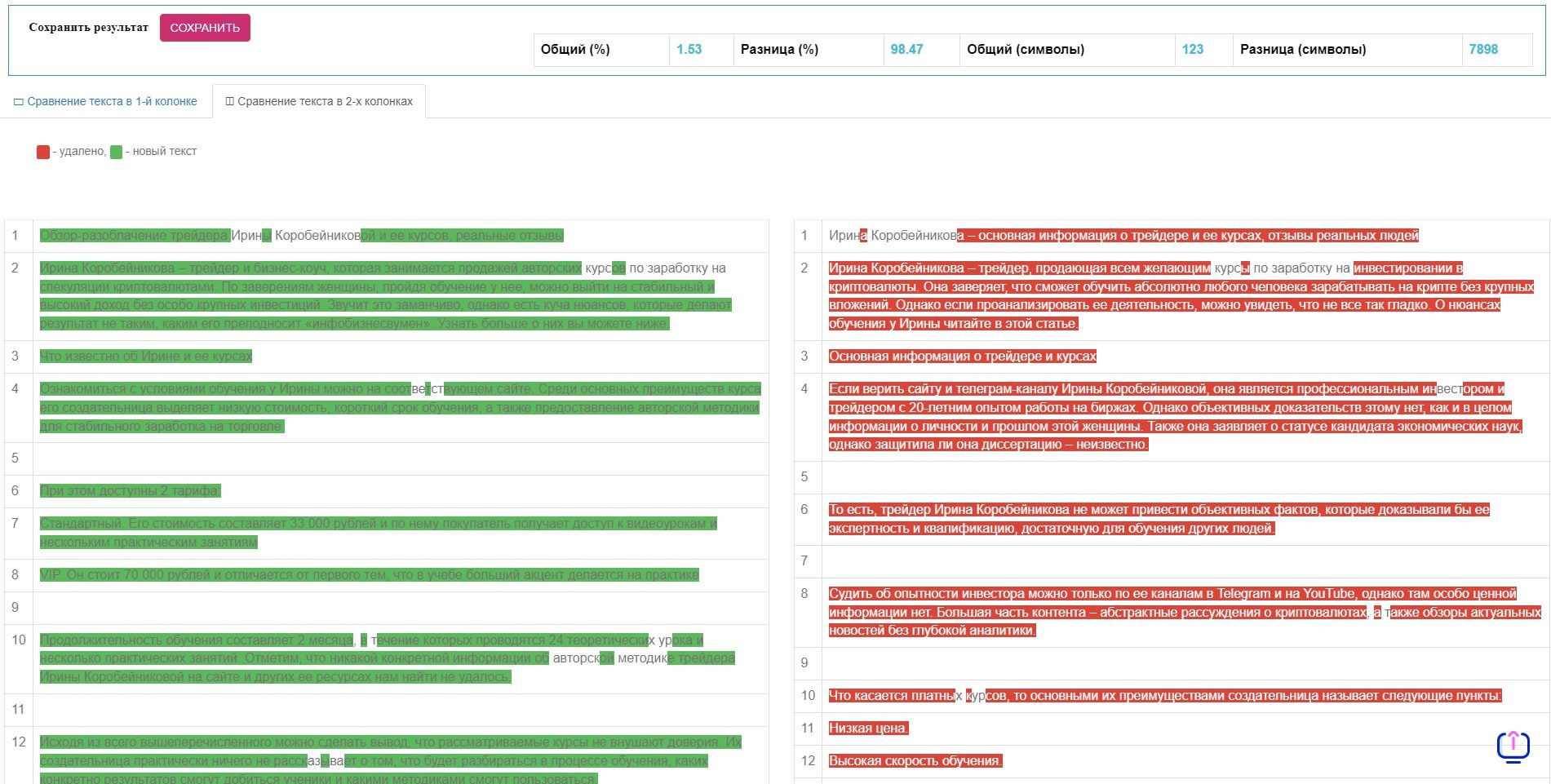1551x784 pixels.
Task: Click left paragraph starting Ирина Коробейникова – трейдер и бизнес-коуч
Action: 386,296
